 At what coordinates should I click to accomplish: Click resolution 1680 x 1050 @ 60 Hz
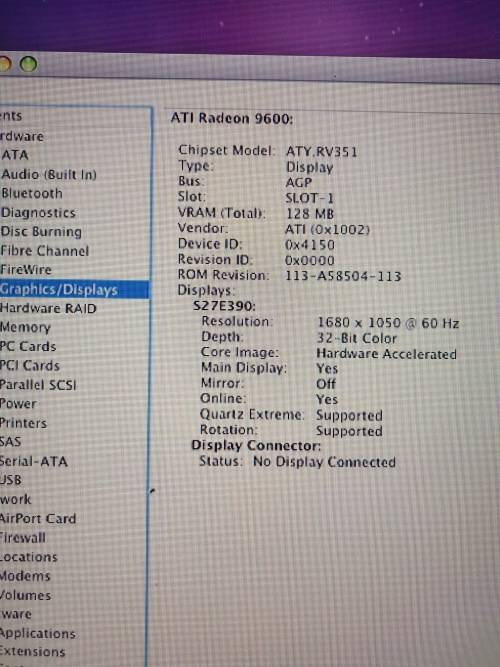(x=388, y=323)
